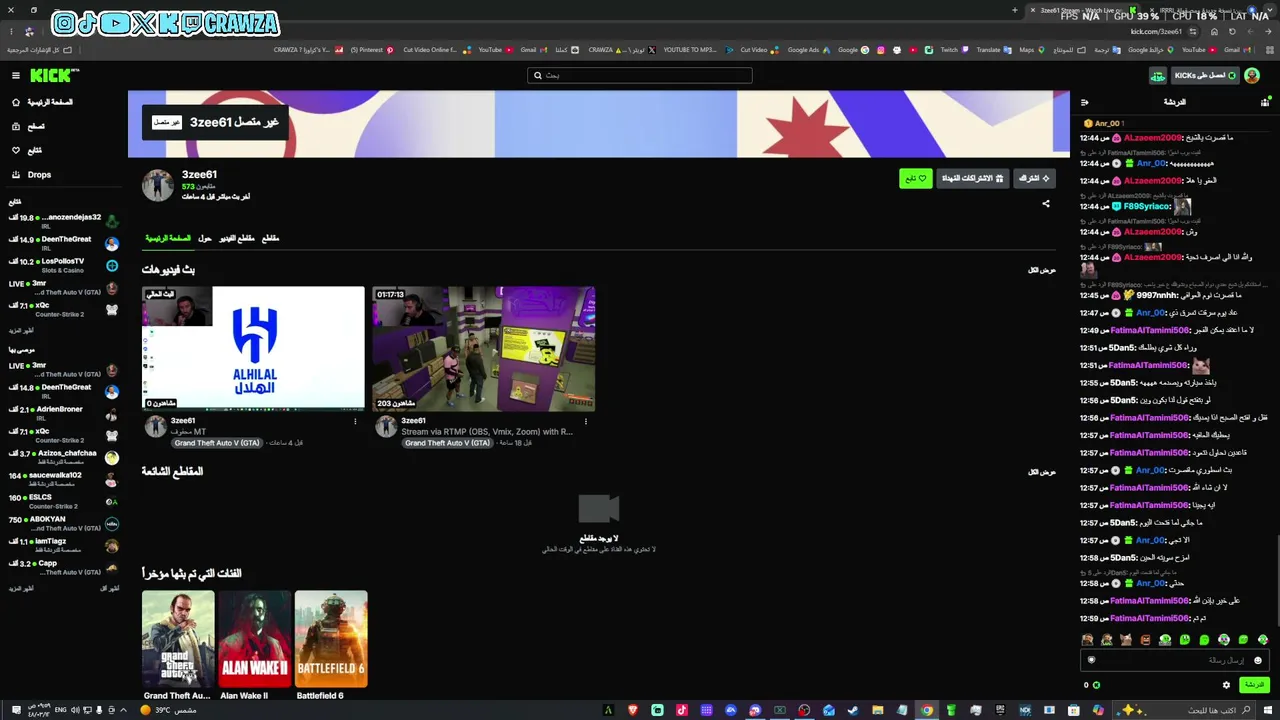This screenshot has height=720, width=1280.
Task: Open the Al Hilal video thumbnail
Action: pos(253,349)
